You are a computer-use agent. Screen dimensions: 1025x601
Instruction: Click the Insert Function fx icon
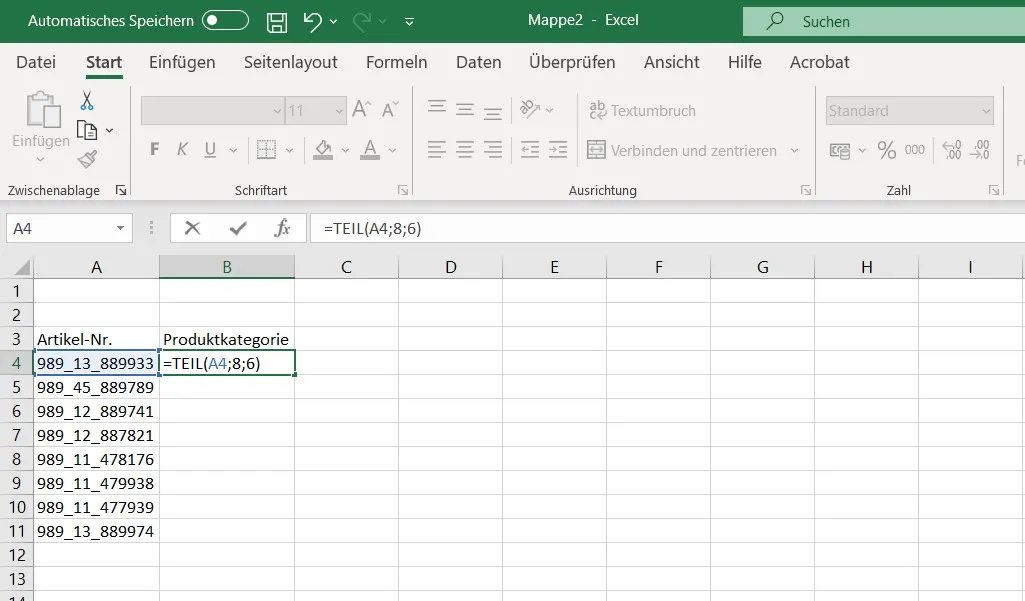click(x=282, y=228)
